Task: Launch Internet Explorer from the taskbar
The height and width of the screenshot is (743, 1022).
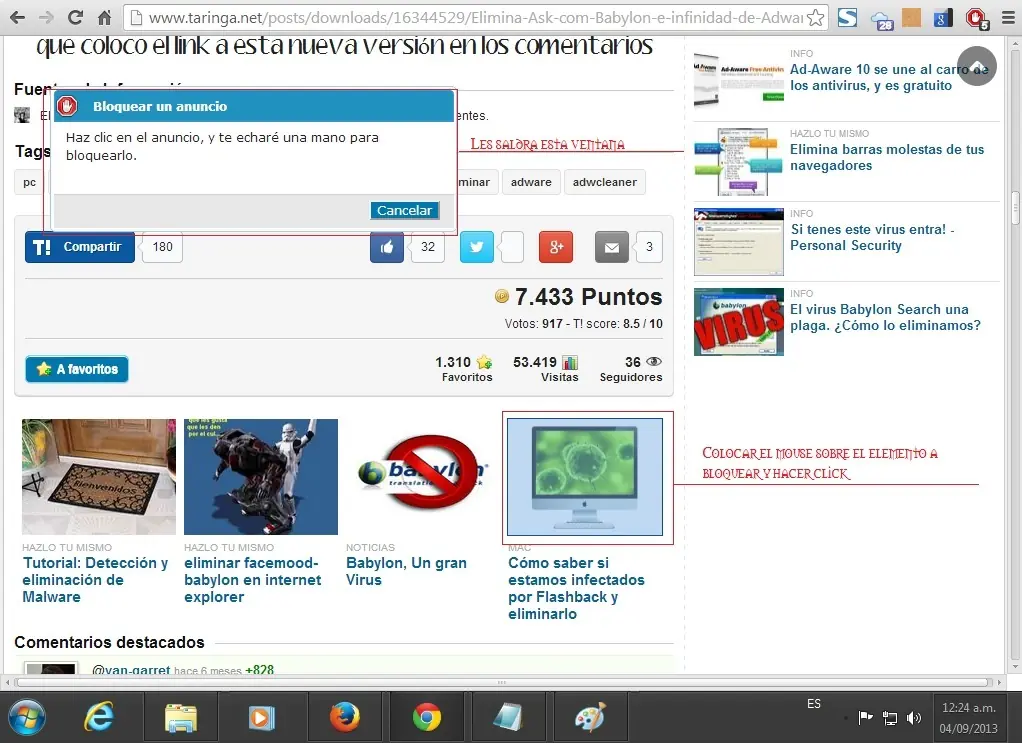Action: [x=99, y=718]
